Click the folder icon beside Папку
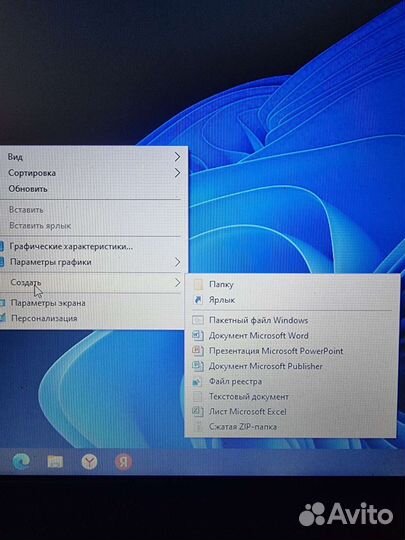Image resolution: width=405 pixels, height=540 pixels. 198,284
